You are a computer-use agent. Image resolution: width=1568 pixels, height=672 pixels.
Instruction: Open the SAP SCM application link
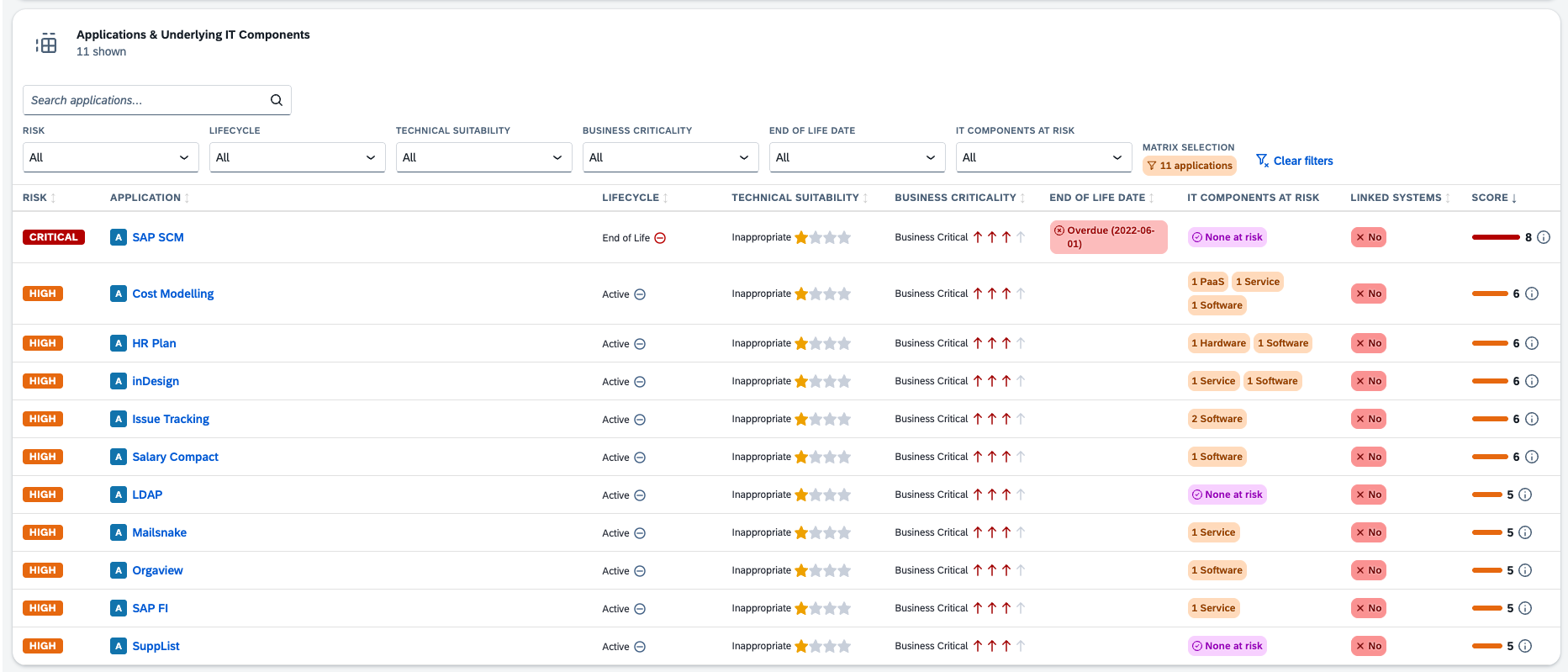tap(158, 237)
